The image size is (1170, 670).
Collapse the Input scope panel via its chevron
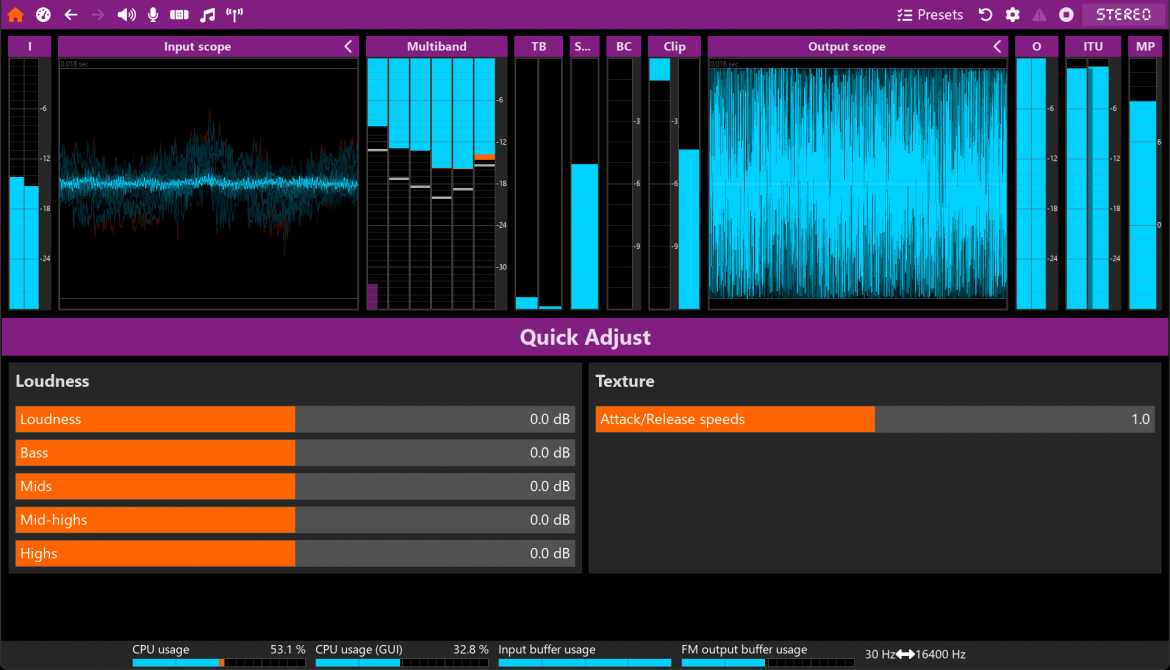click(348, 46)
